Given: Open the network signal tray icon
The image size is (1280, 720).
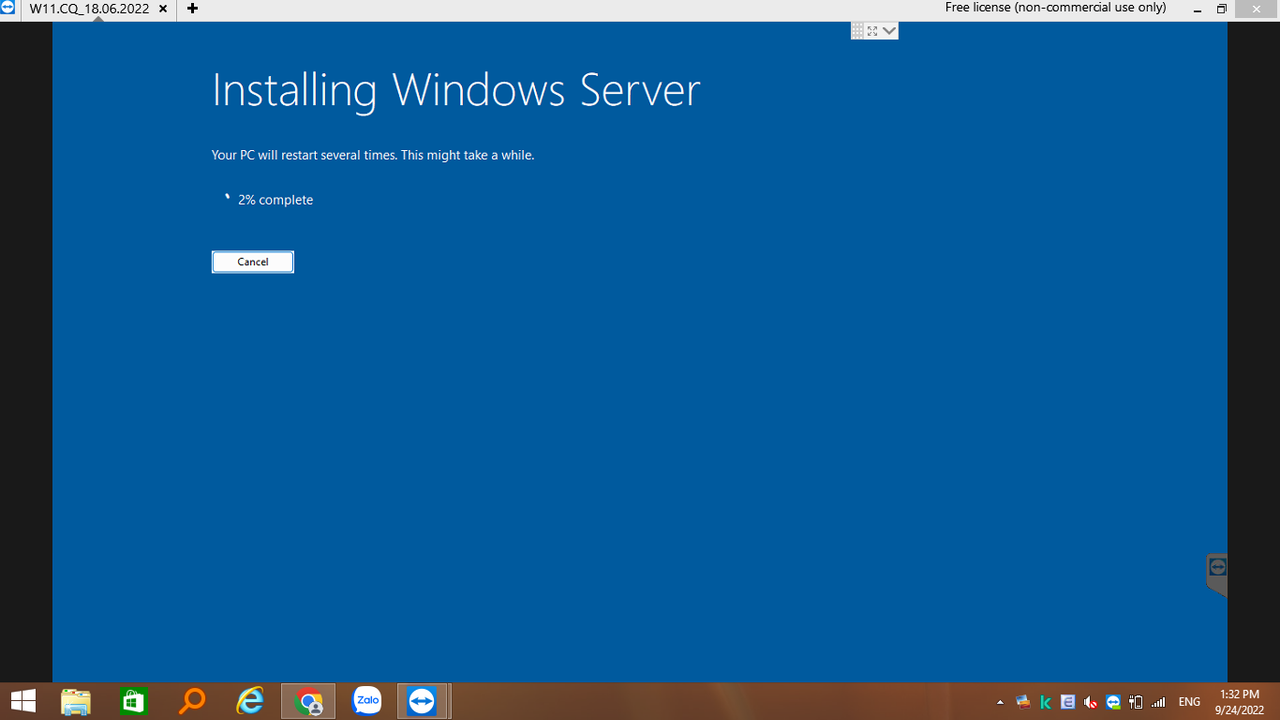Looking at the screenshot, I should [1159, 702].
